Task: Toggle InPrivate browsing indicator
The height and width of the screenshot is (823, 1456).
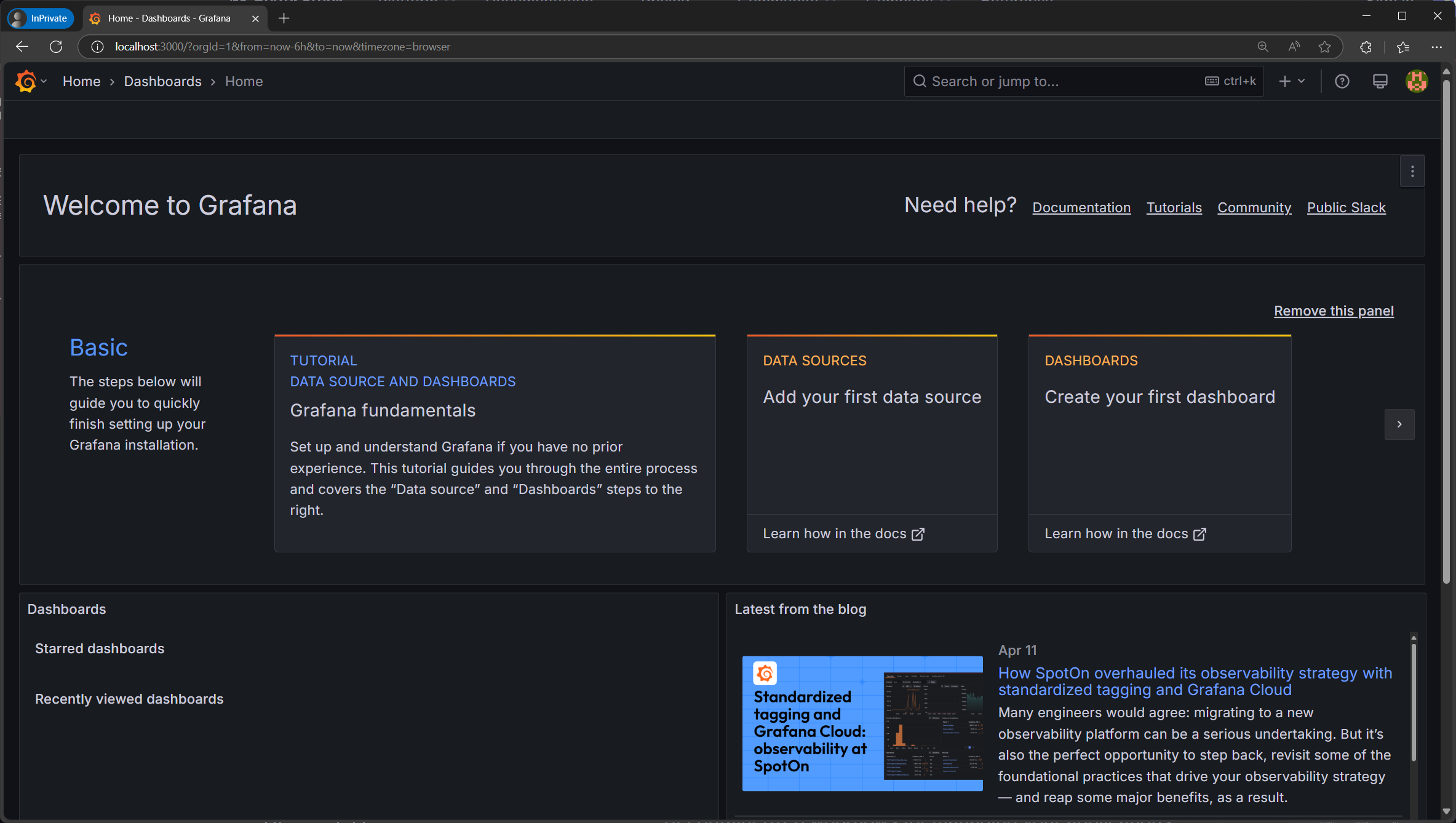Action: (x=39, y=18)
